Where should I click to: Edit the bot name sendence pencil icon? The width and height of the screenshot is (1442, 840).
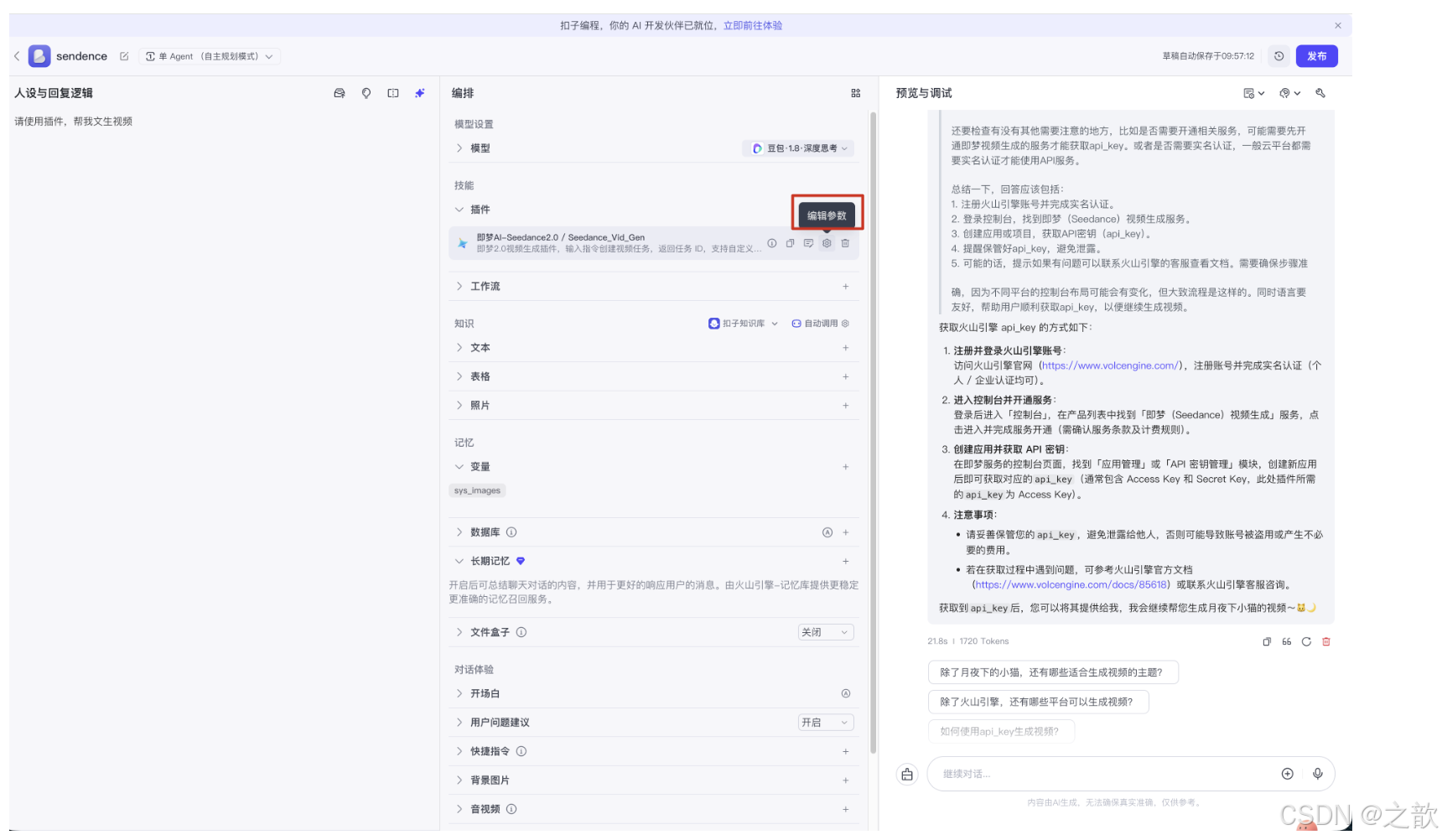(124, 56)
